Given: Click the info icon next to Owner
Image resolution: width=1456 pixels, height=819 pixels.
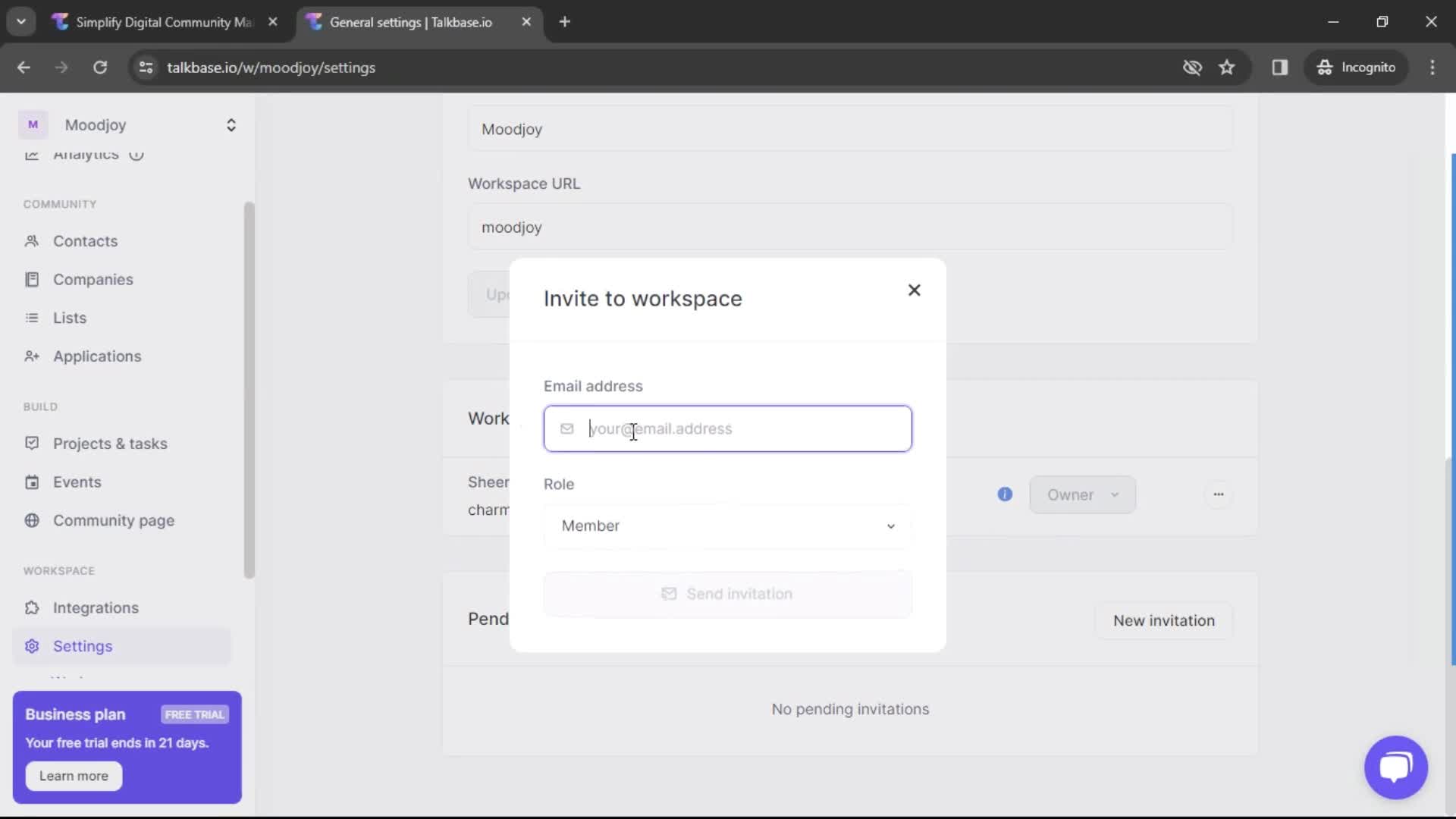Looking at the screenshot, I should coord(1004,494).
